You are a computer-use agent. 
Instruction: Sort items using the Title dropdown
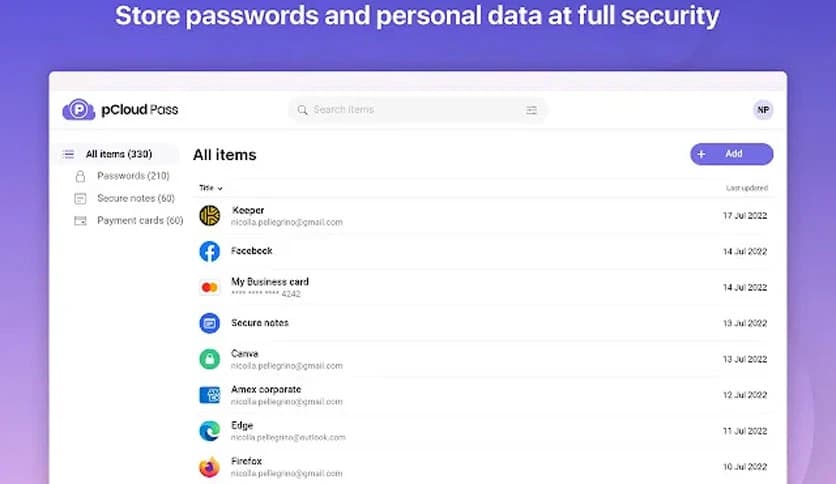click(x=210, y=188)
